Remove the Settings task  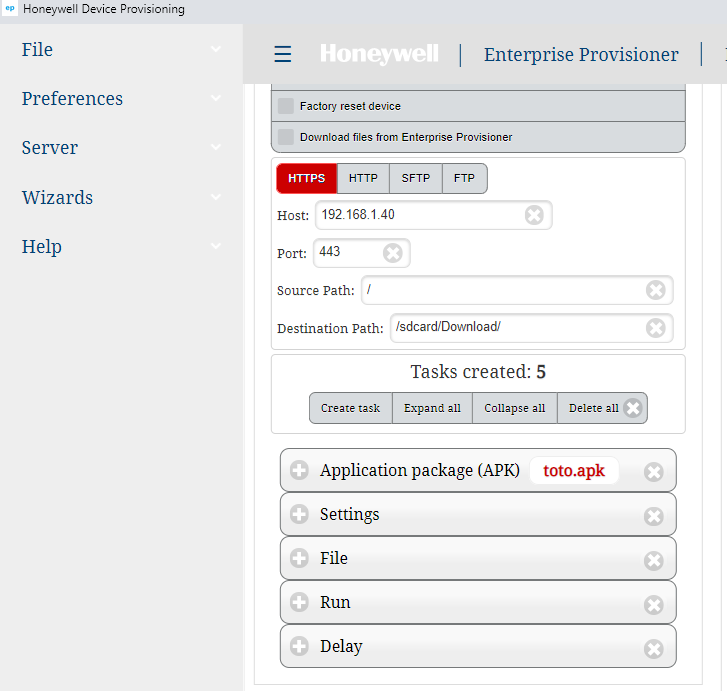(x=654, y=516)
